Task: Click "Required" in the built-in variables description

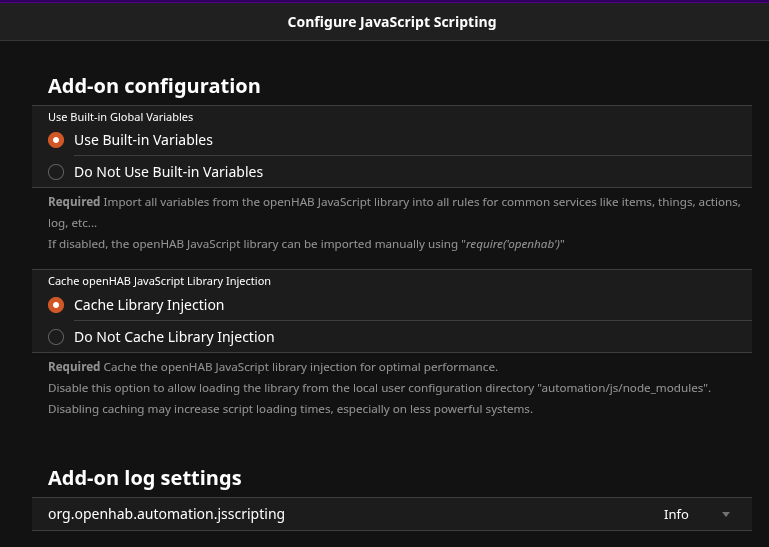Action: coord(74,202)
